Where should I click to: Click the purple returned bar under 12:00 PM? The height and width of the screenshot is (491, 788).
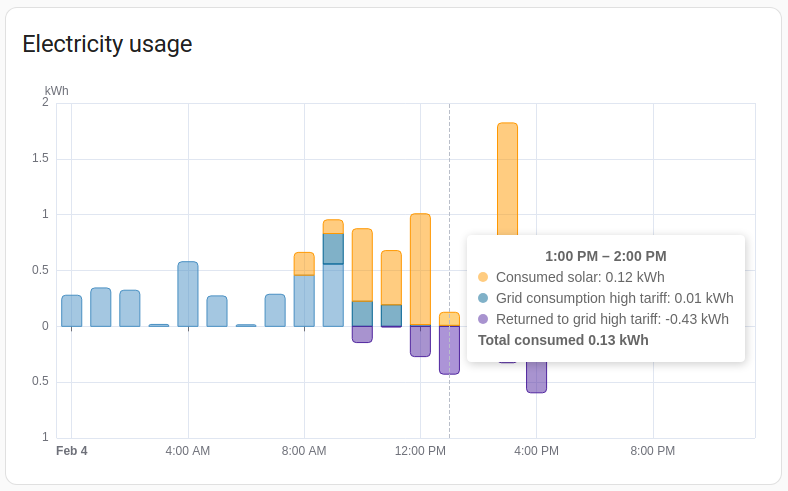[x=420, y=341]
